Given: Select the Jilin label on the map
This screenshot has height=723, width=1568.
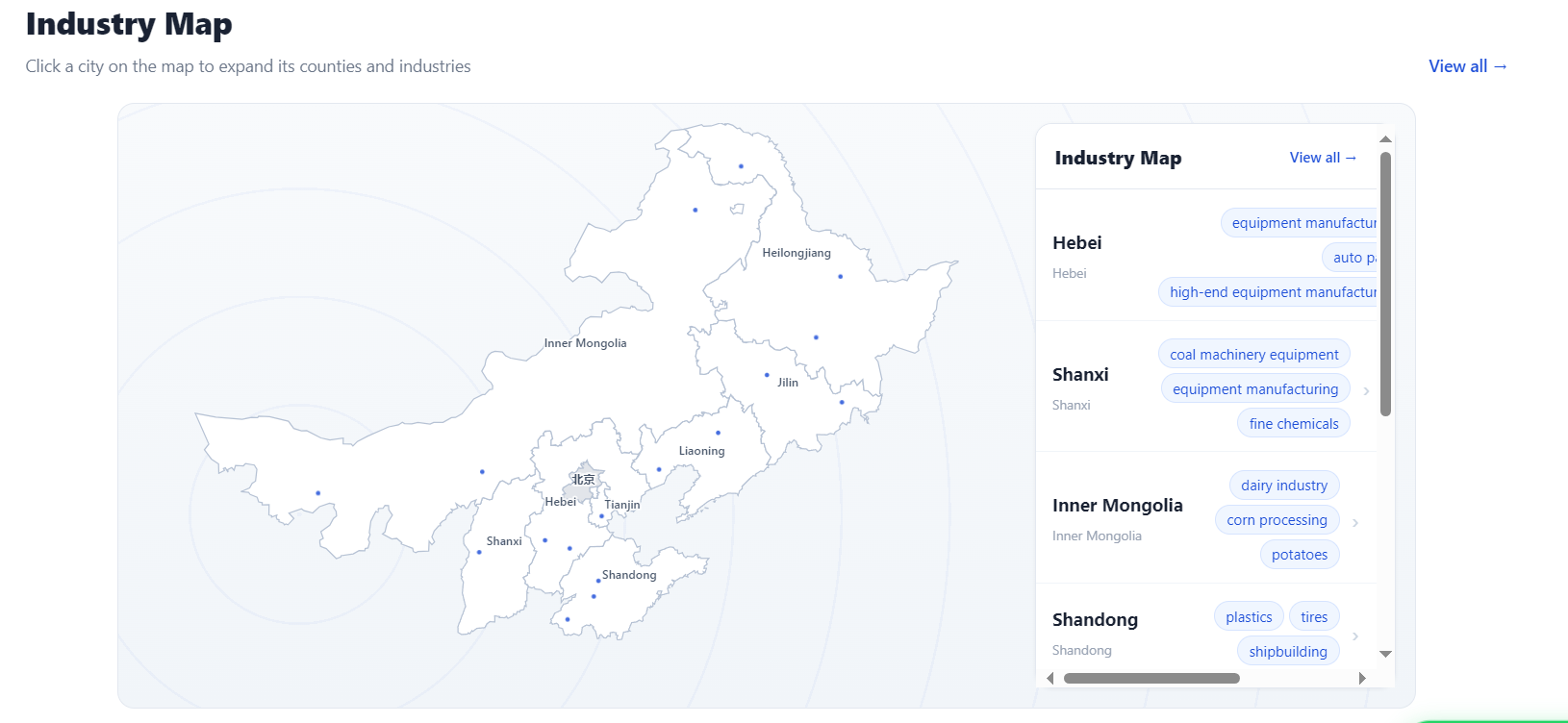Looking at the screenshot, I should pos(788,383).
